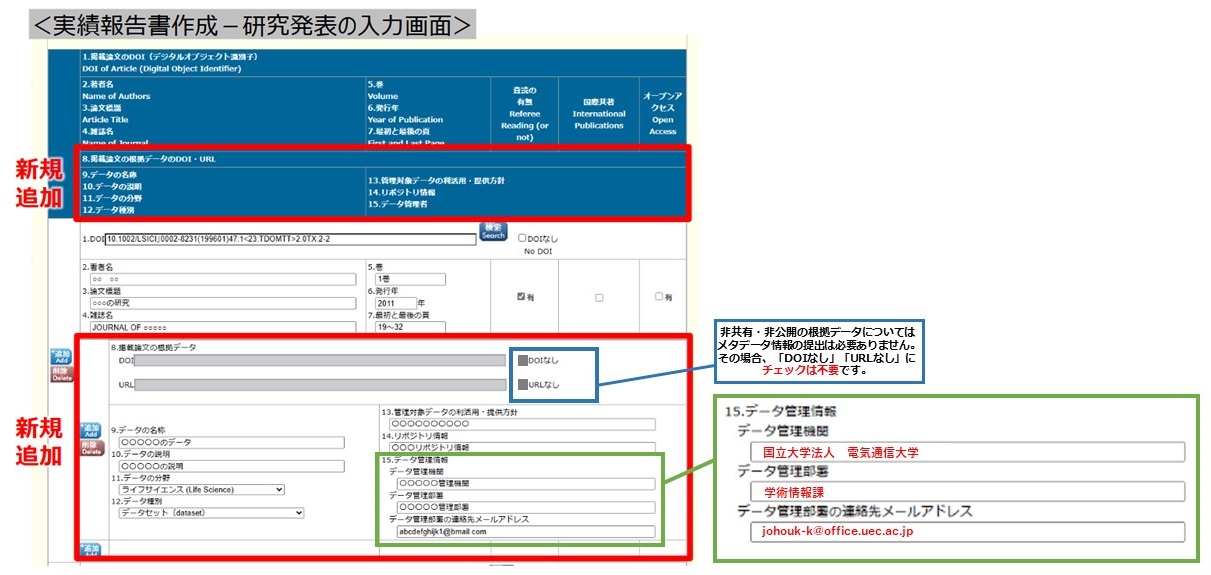The height and width of the screenshot is (575, 1211).
Task: Click the 追加 Add button beside データの名称 field
Action: [91, 430]
